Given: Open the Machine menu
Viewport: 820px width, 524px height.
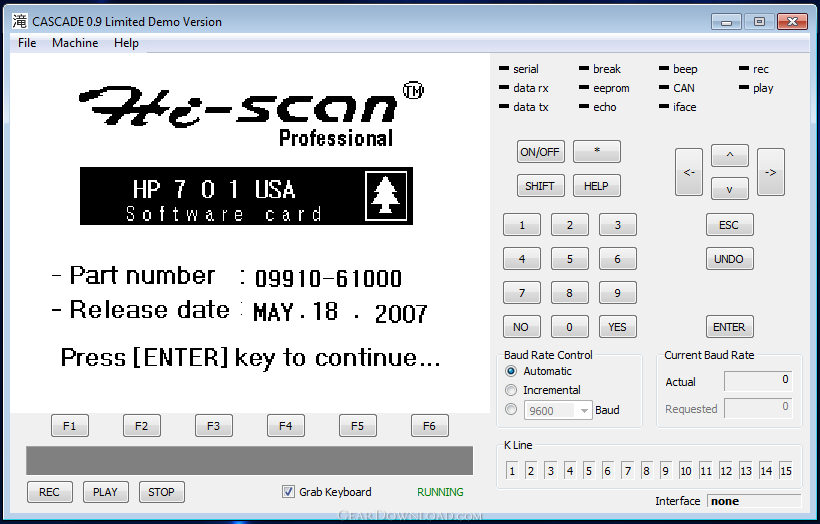Looking at the screenshot, I should [x=75, y=43].
